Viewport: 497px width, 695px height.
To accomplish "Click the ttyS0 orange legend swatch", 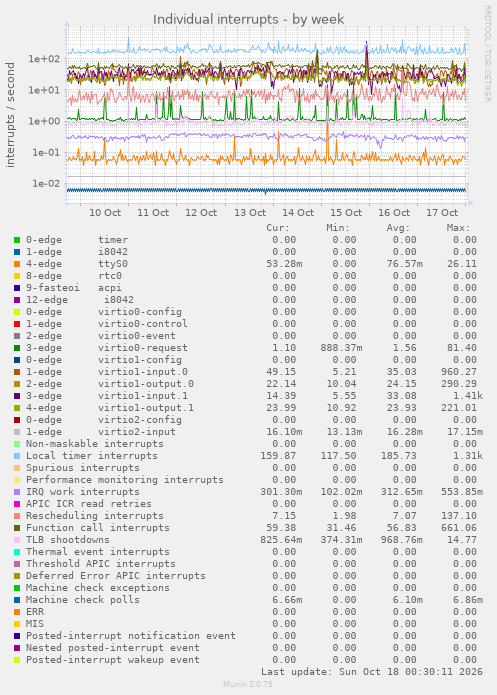I will pos(17,264).
